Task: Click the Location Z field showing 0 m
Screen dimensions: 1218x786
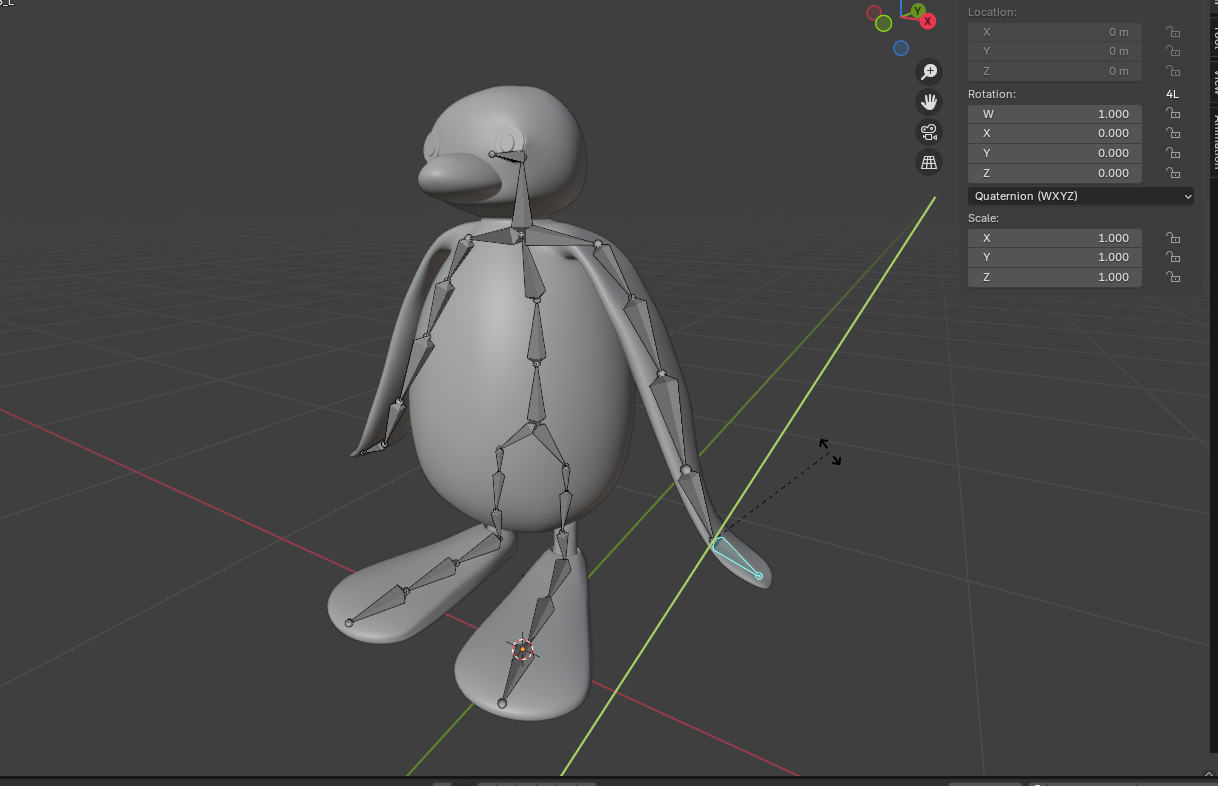Action: 1055,71
